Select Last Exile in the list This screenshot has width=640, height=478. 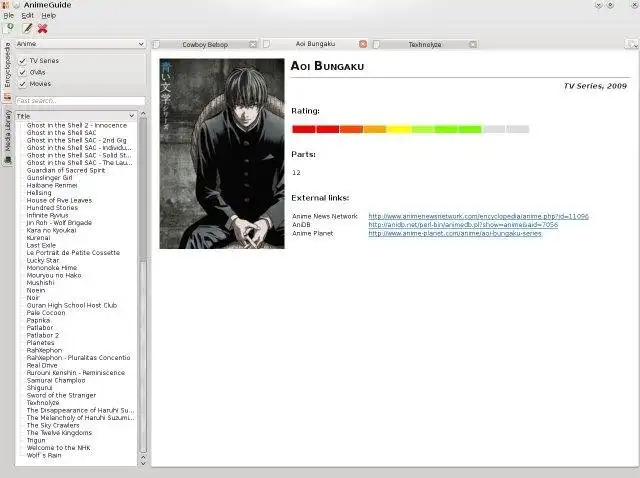41,245
